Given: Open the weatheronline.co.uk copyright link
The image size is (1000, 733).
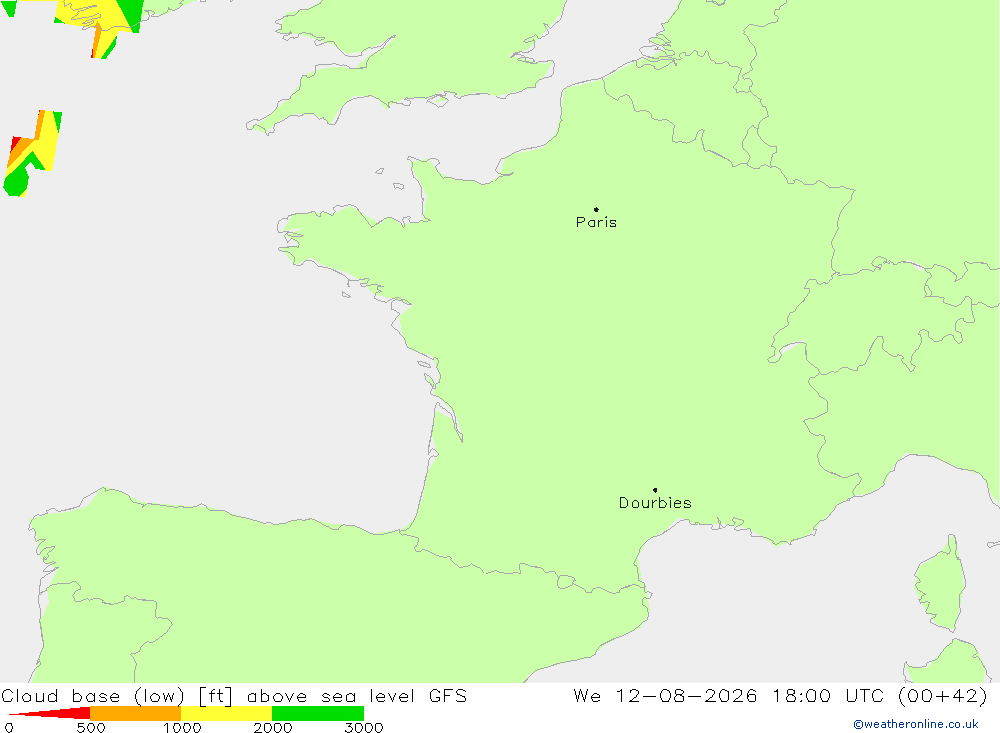Looking at the screenshot, I should click(x=916, y=724).
